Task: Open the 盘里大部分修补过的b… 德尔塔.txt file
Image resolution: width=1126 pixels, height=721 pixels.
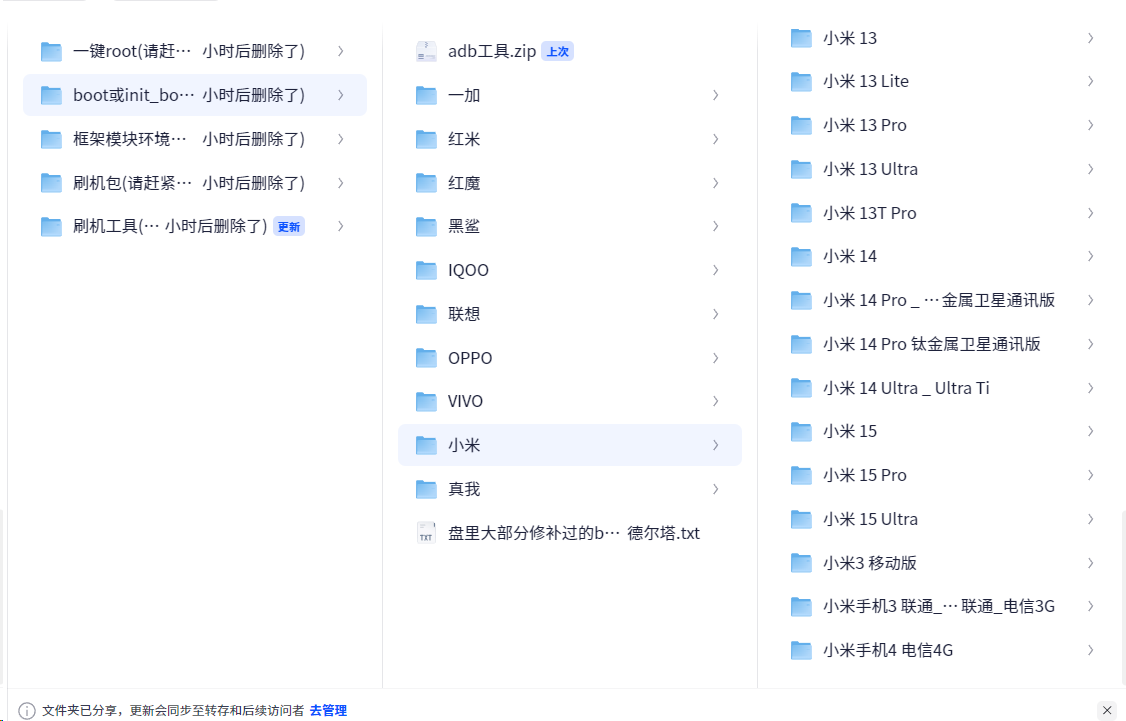Action: pyautogui.click(x=574, y=533)
